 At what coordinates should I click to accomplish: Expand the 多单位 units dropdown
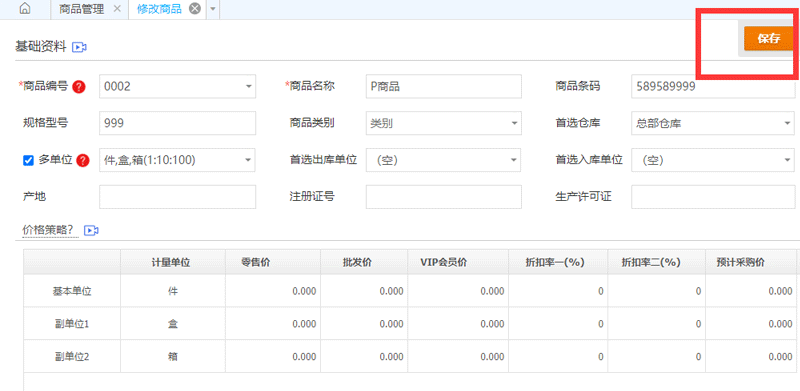click(x=248, y=160)
